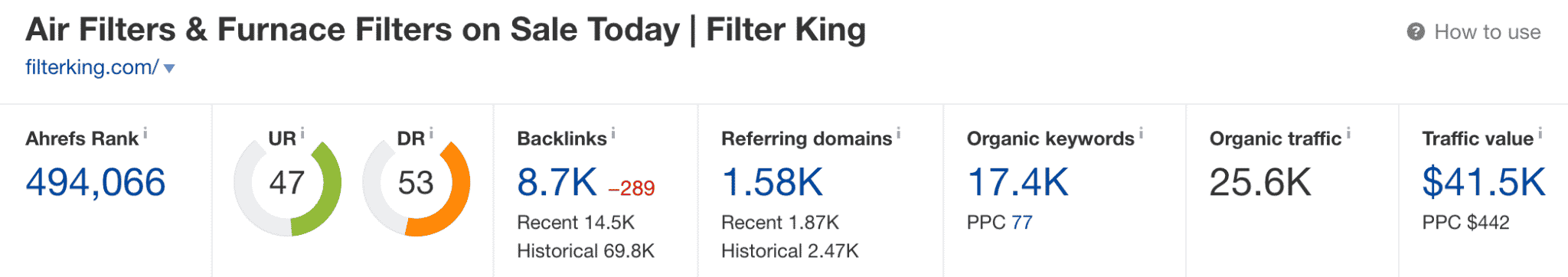Expand the filterking.com URL dropdown arrow
The height and width of the screenshot is (277, 1568).
pyautogui.click(x=169, y=69)
